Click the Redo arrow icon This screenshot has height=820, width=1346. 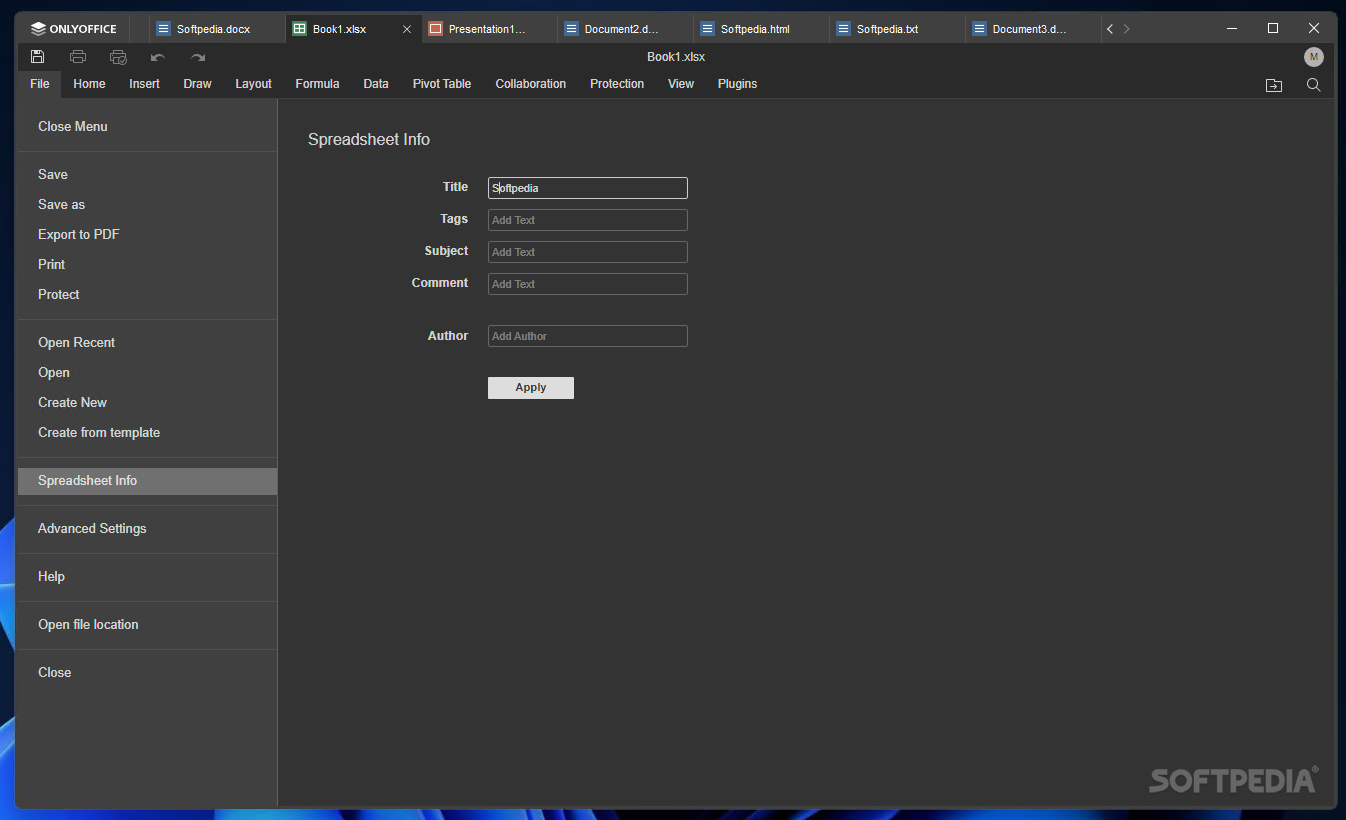[x=198, y=57]
